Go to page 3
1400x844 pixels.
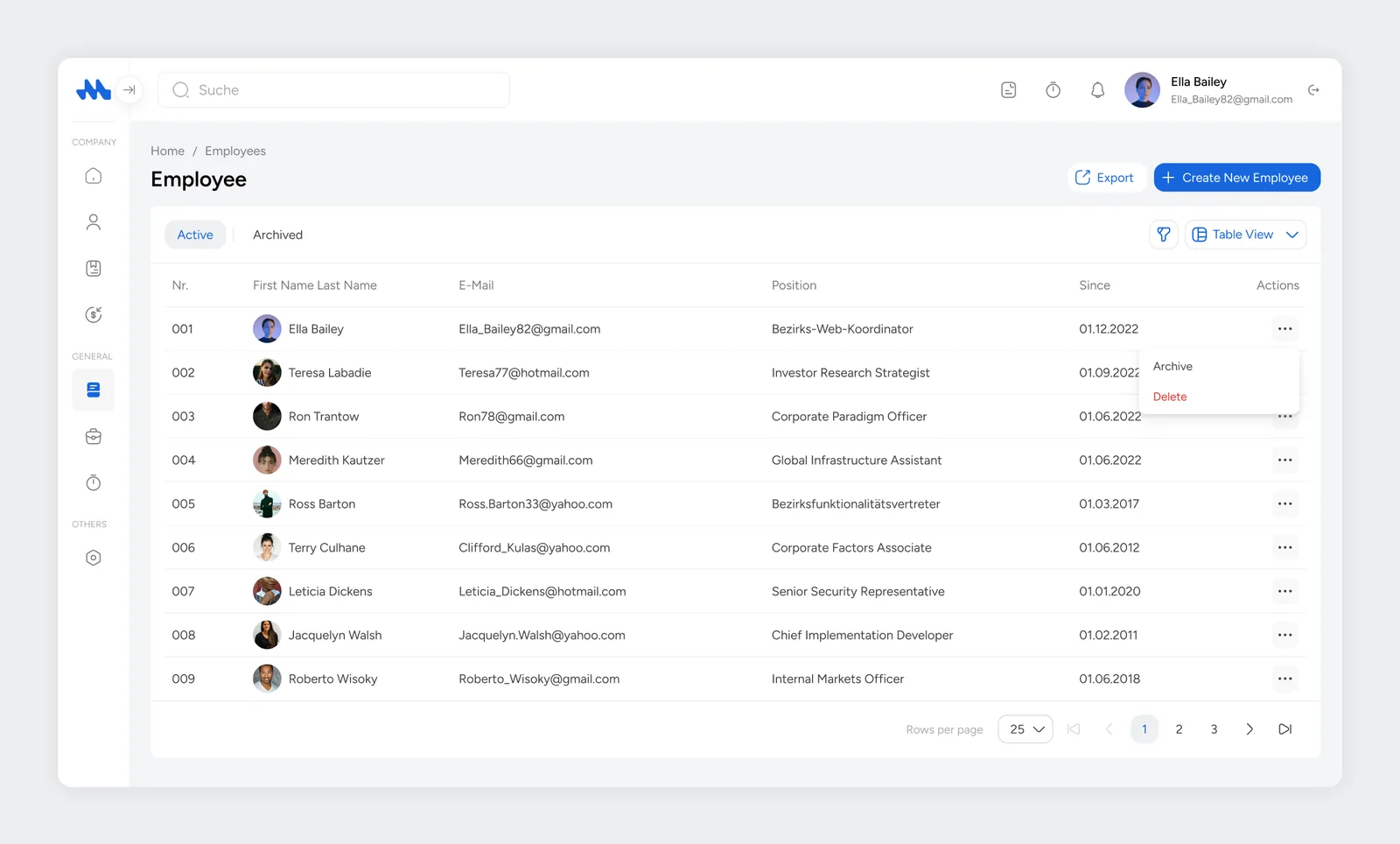pos(1214,729)
